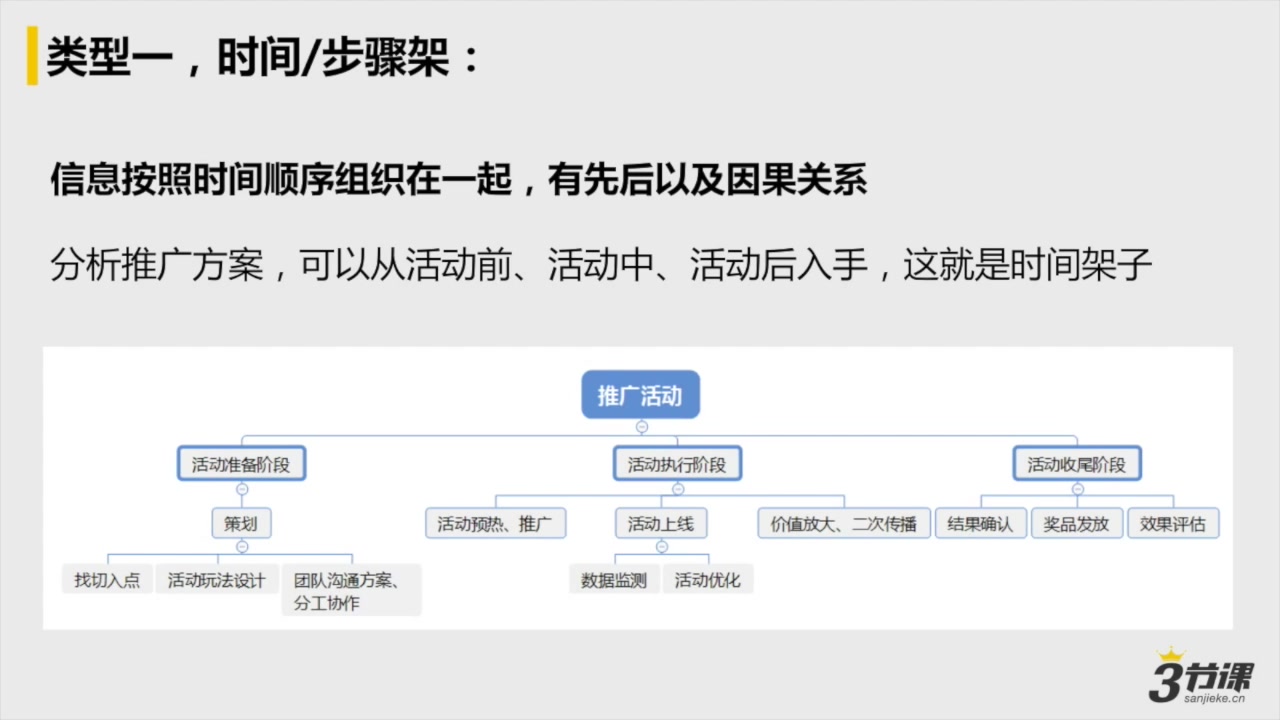Select the 活动收尾阶段 node
The image size is (1280, 720).
coord(1077,464)
